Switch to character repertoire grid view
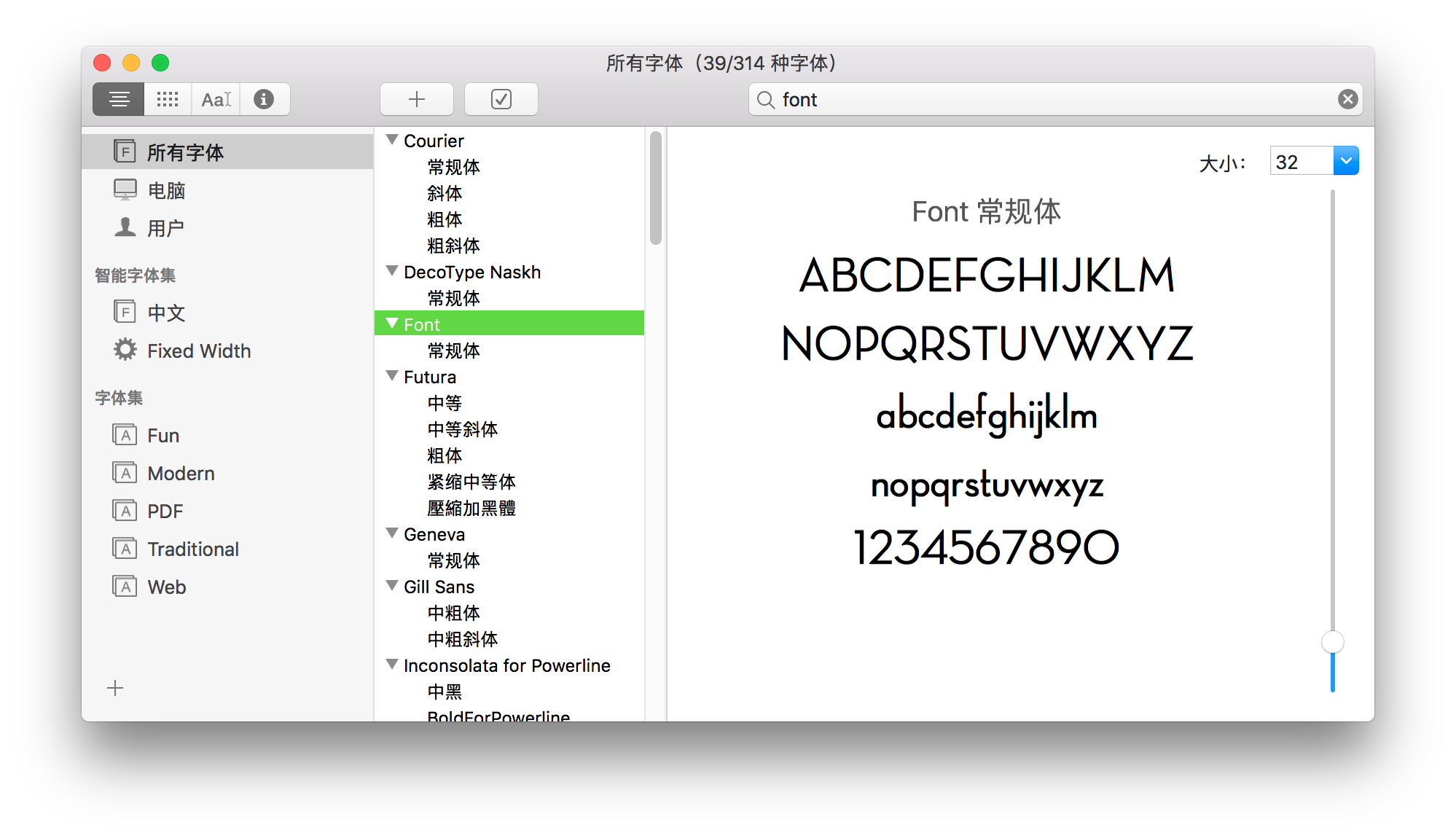This screenshot has height=838, width=1456. 168,99
